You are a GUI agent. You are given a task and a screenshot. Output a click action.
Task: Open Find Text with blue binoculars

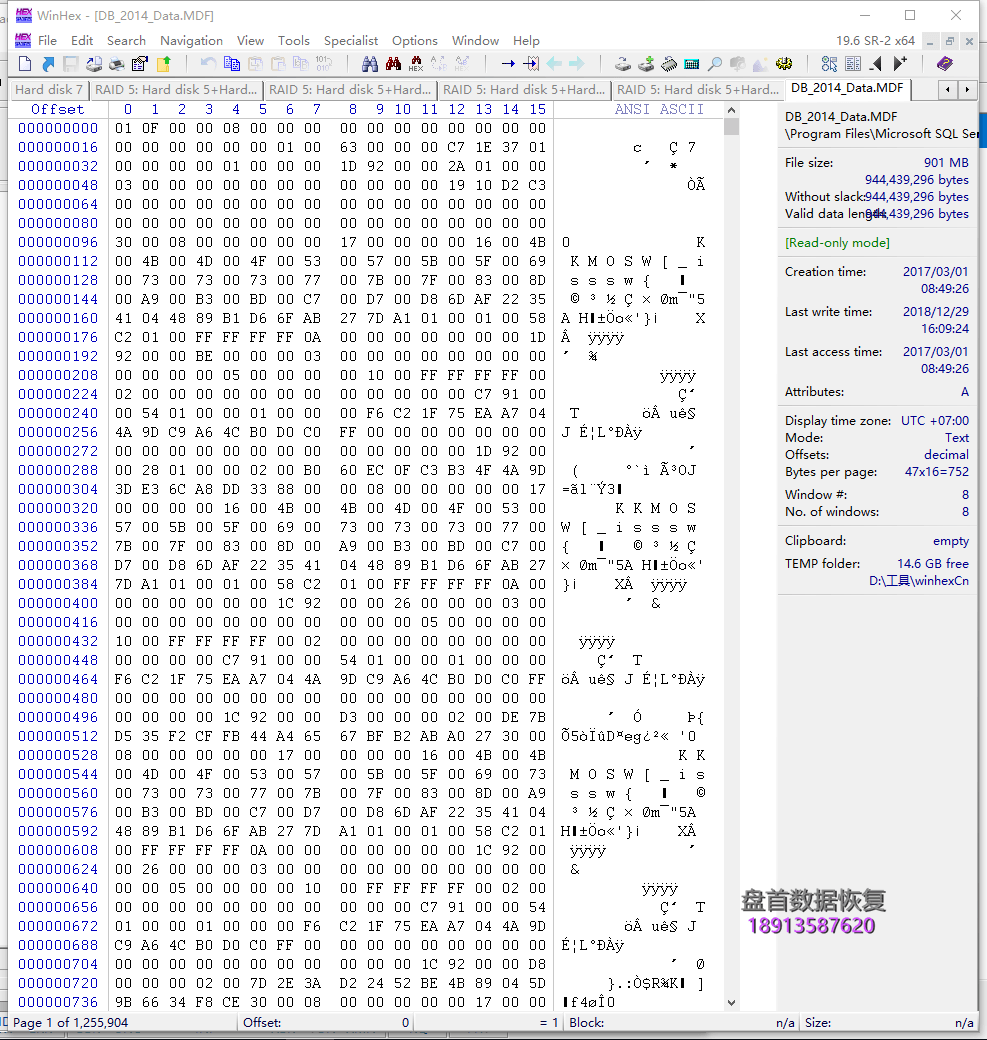point(370,64)
